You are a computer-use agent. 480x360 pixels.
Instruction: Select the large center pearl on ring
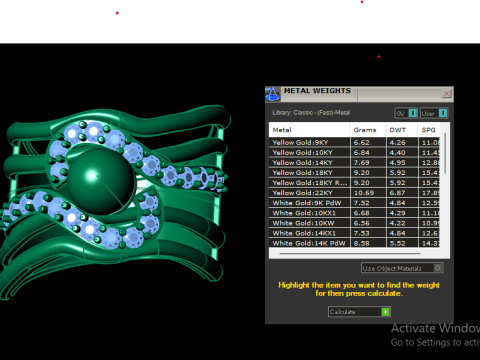[101, 182]
